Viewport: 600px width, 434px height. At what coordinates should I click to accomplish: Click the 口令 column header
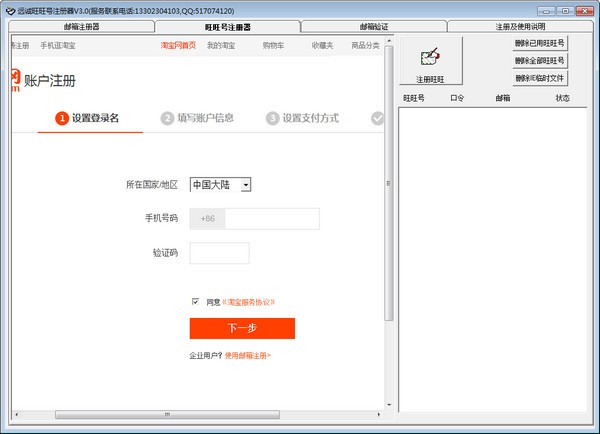click(457, 98)
